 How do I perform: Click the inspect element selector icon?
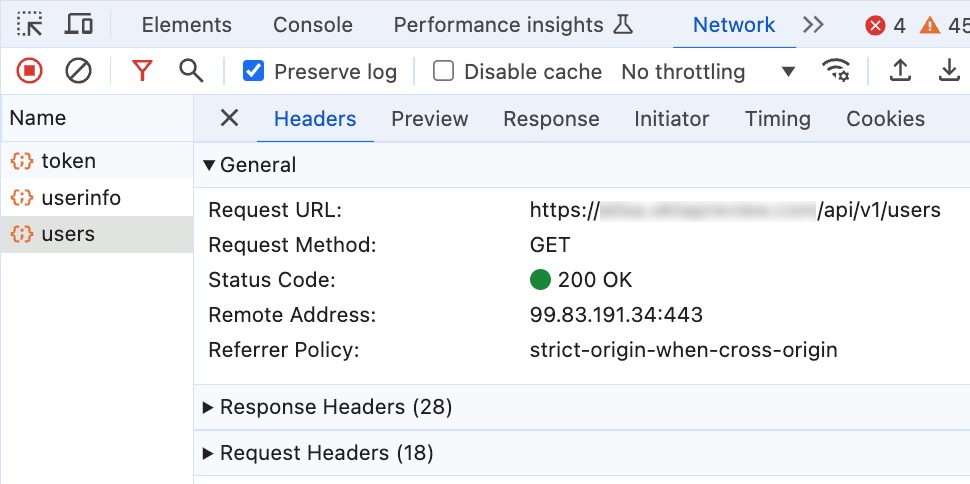click(x=30, y=25)
